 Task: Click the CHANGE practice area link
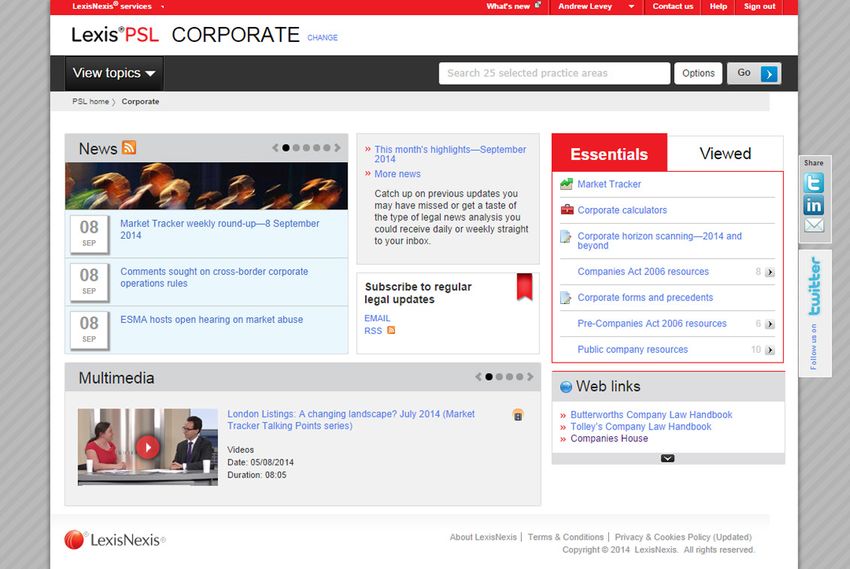[323, 37]
